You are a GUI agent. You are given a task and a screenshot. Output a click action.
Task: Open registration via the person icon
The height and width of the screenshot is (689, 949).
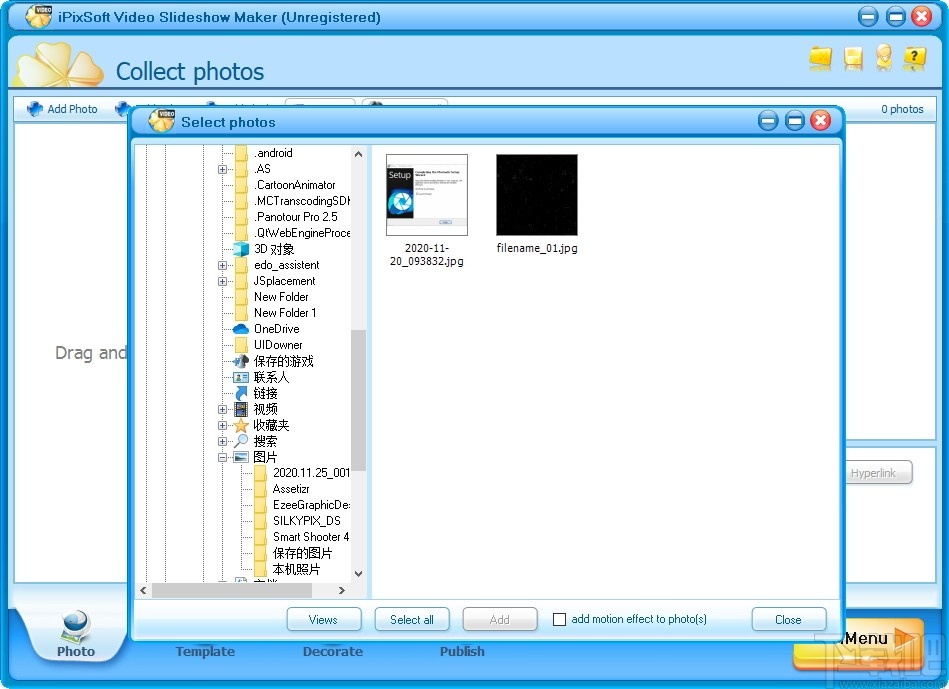(x=884, y=59)
